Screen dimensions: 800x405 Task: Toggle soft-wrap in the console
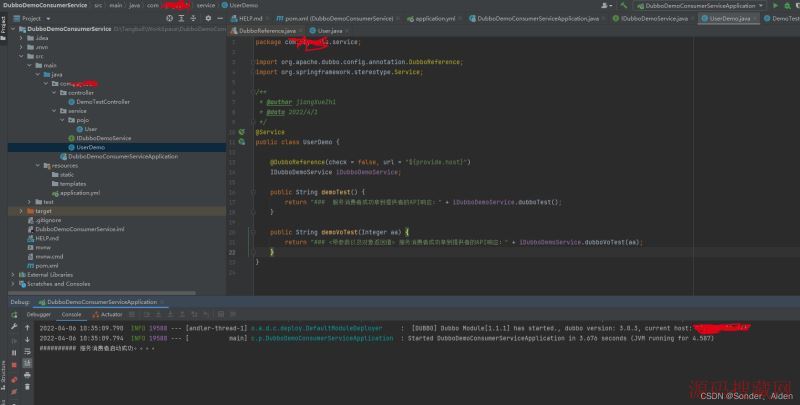pos(28,351)
